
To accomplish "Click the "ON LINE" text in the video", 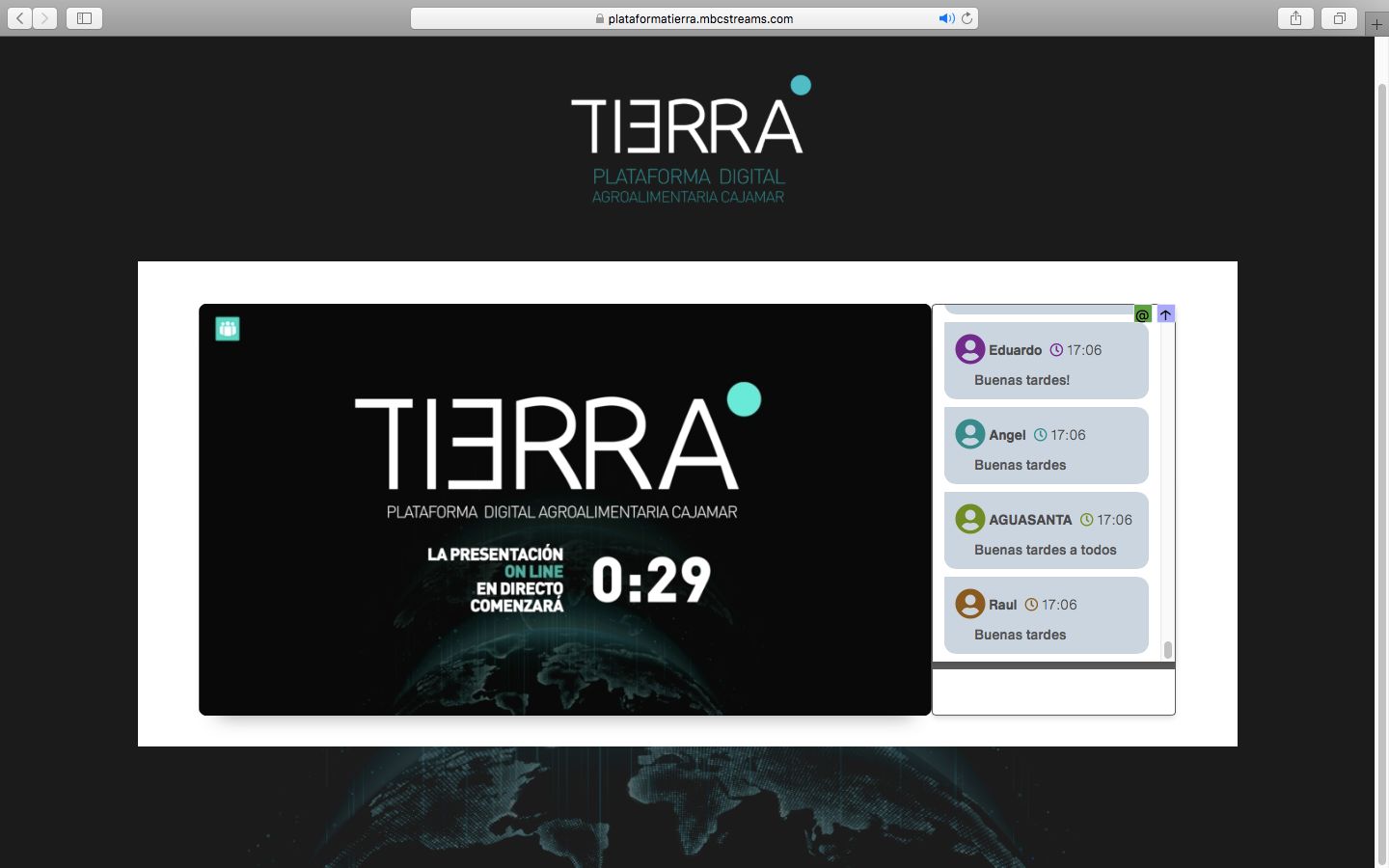I will 533,571.
